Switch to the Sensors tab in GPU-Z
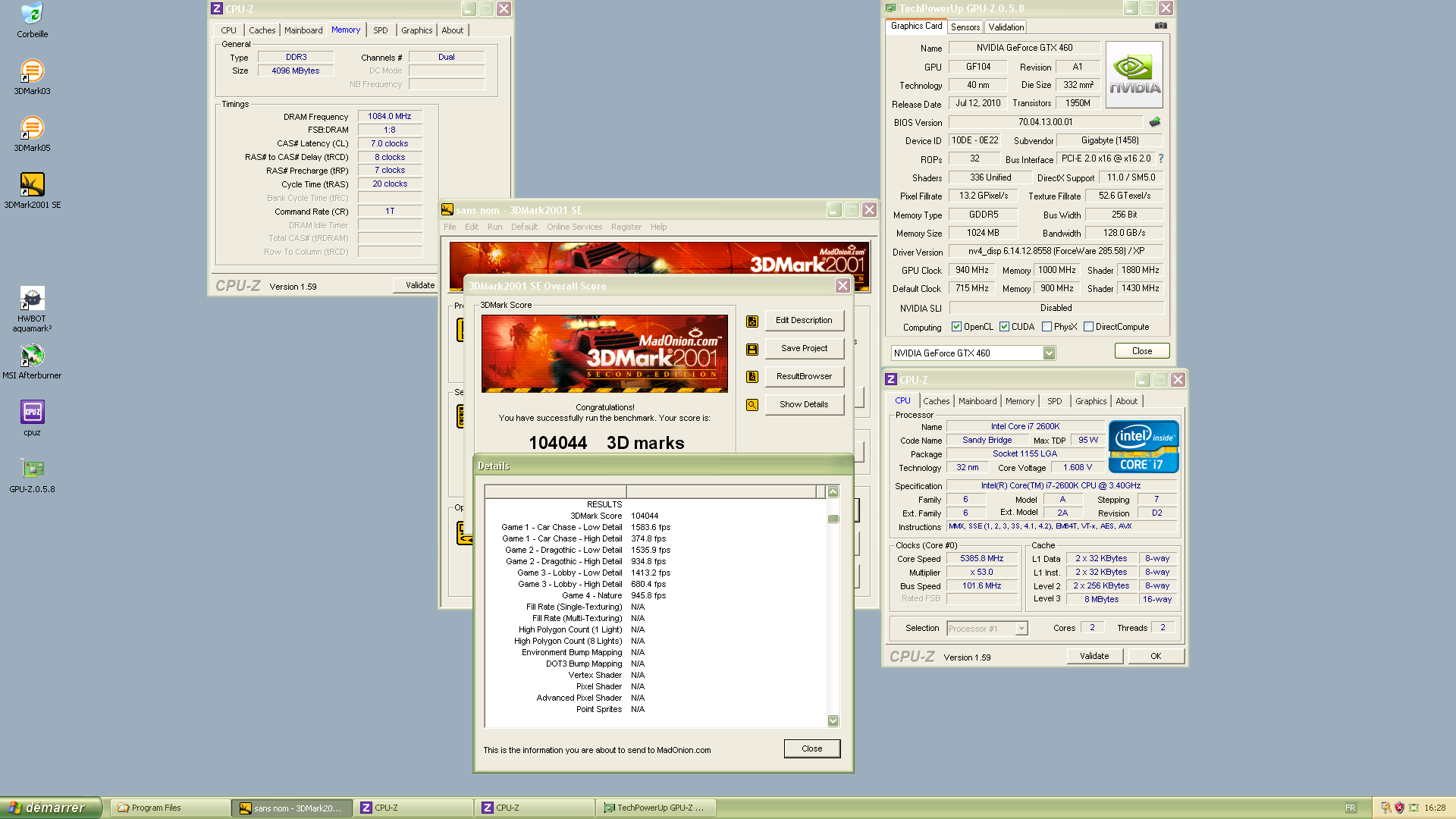Image resolution: width=1456 pixels, height=819 pixels. [x=965, y=27]
